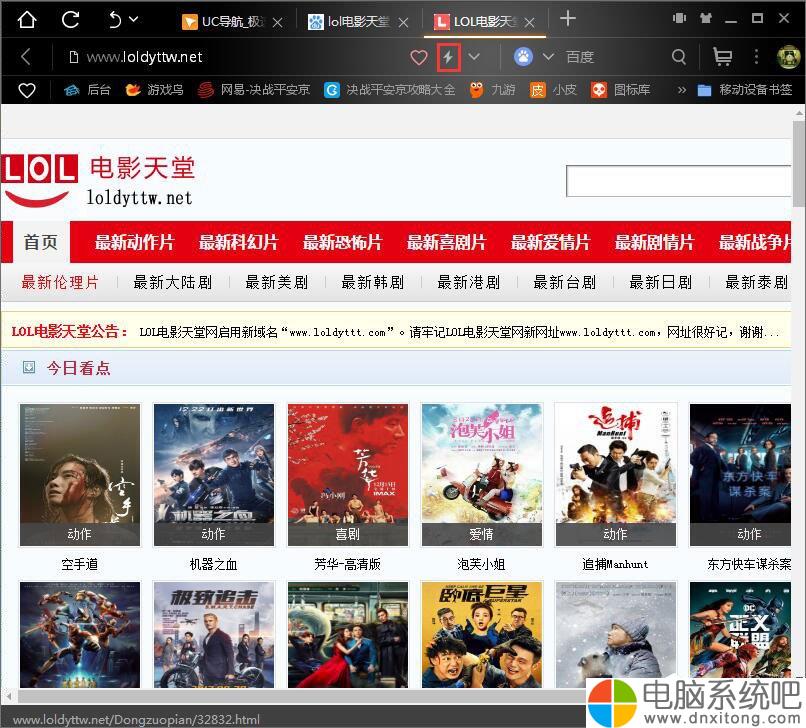
Task: Open the 泡芙小姐 movie poster
Action: coord(482,475)
